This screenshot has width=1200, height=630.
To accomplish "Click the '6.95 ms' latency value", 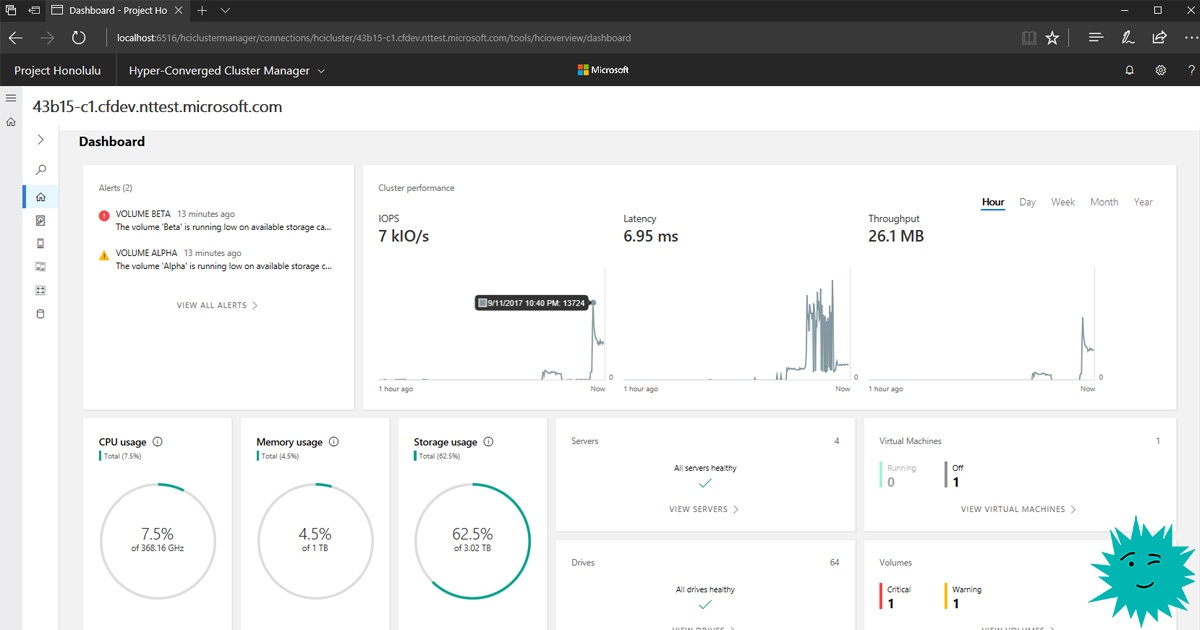I will tap(651, 237).
